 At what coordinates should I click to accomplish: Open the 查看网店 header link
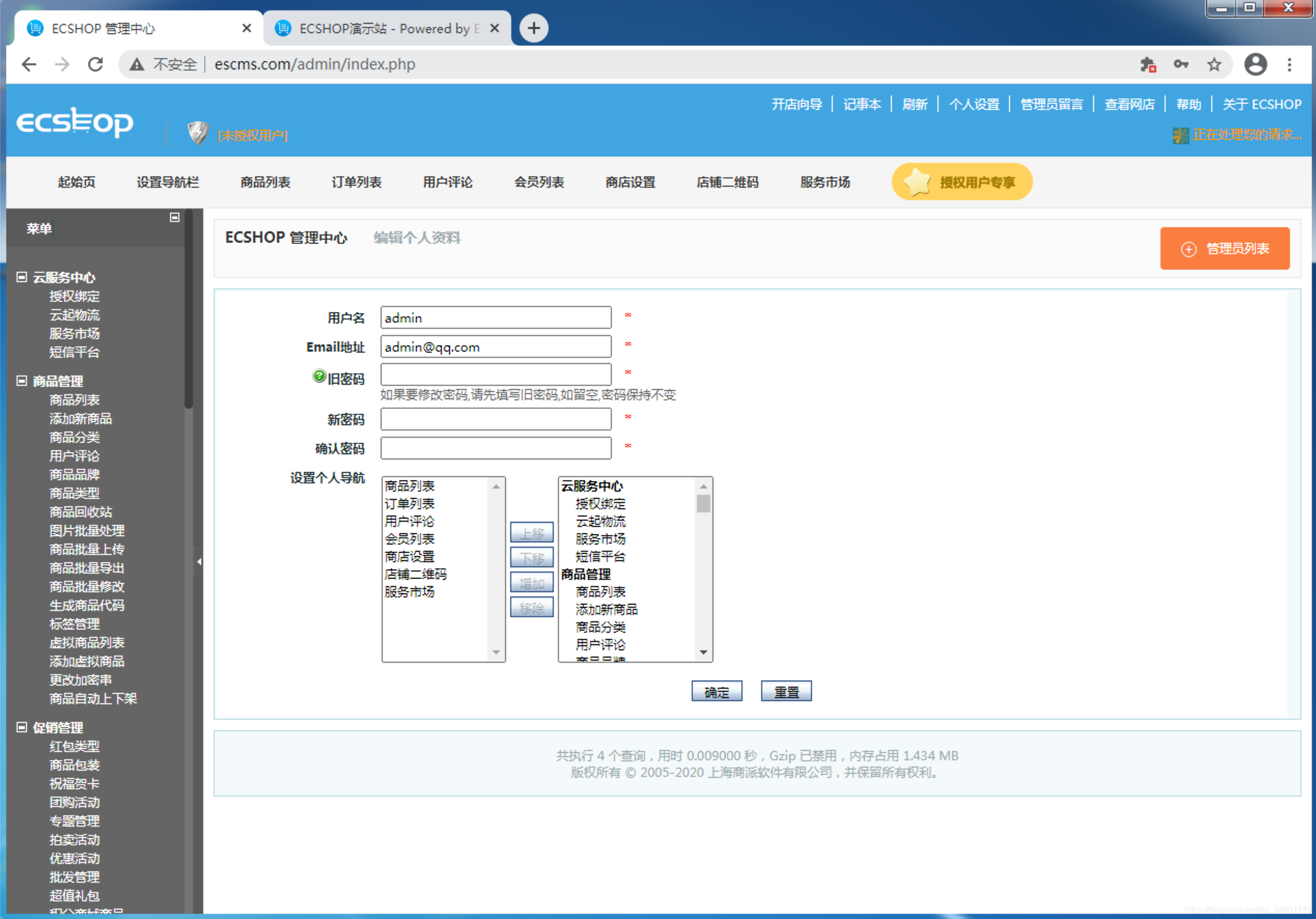pos(1130,104)
